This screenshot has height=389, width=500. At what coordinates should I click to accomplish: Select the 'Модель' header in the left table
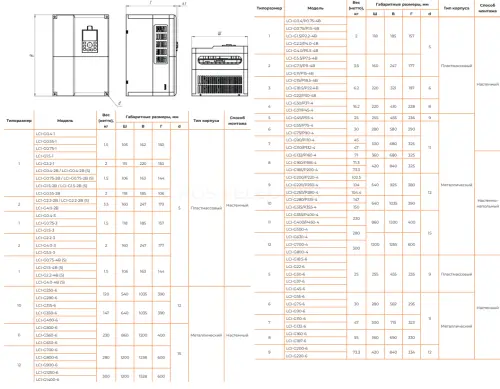point(65,121)
